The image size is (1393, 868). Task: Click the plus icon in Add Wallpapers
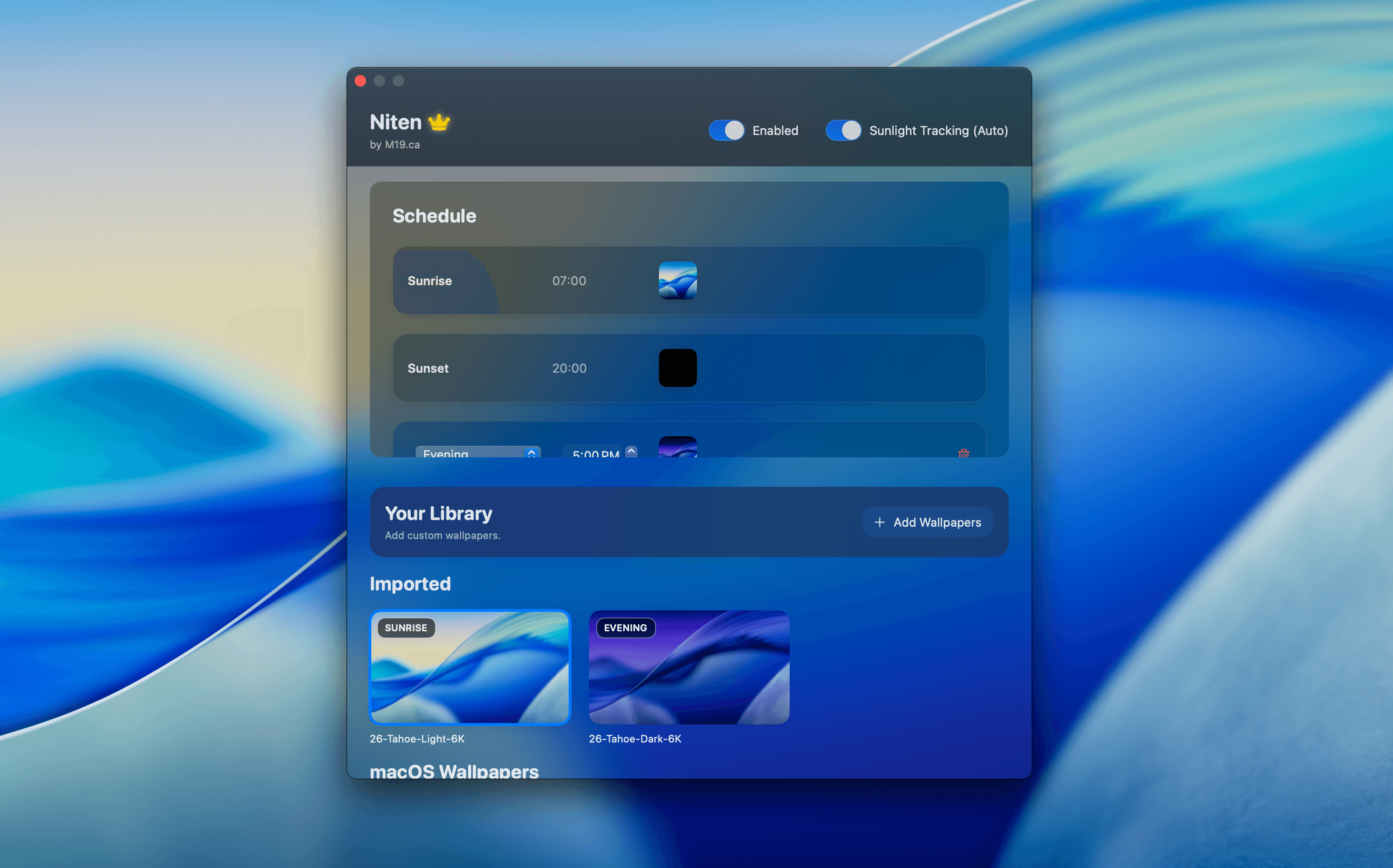[x=879, y=522]
